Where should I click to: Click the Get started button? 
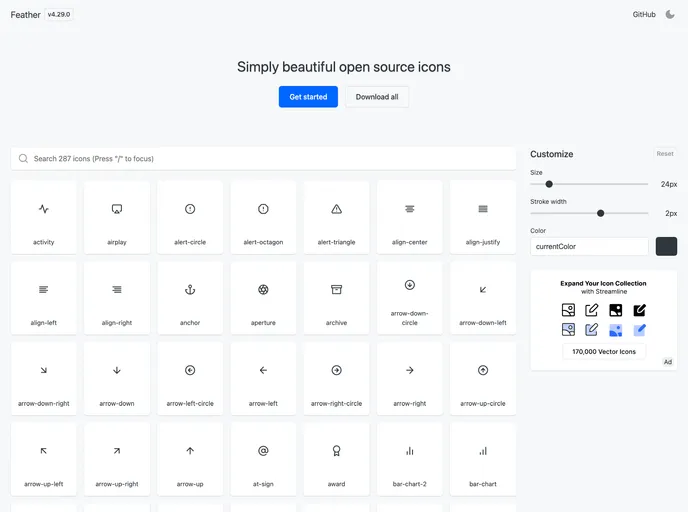[308, 97]
